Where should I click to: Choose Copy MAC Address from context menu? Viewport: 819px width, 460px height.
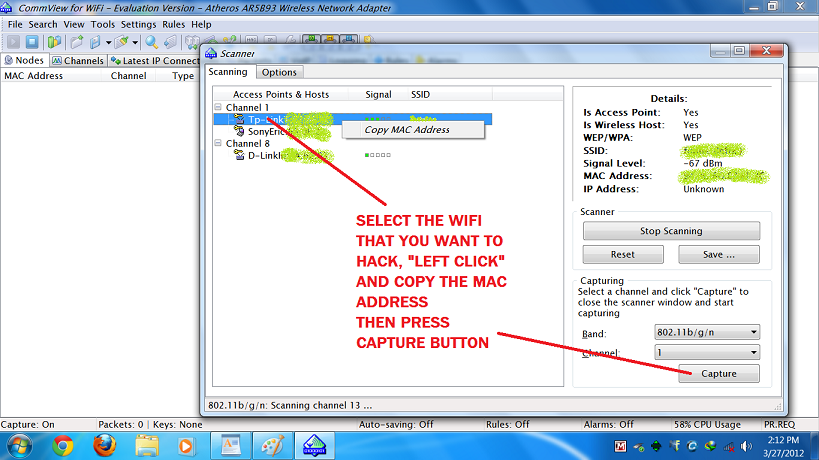tap(413, 129)
